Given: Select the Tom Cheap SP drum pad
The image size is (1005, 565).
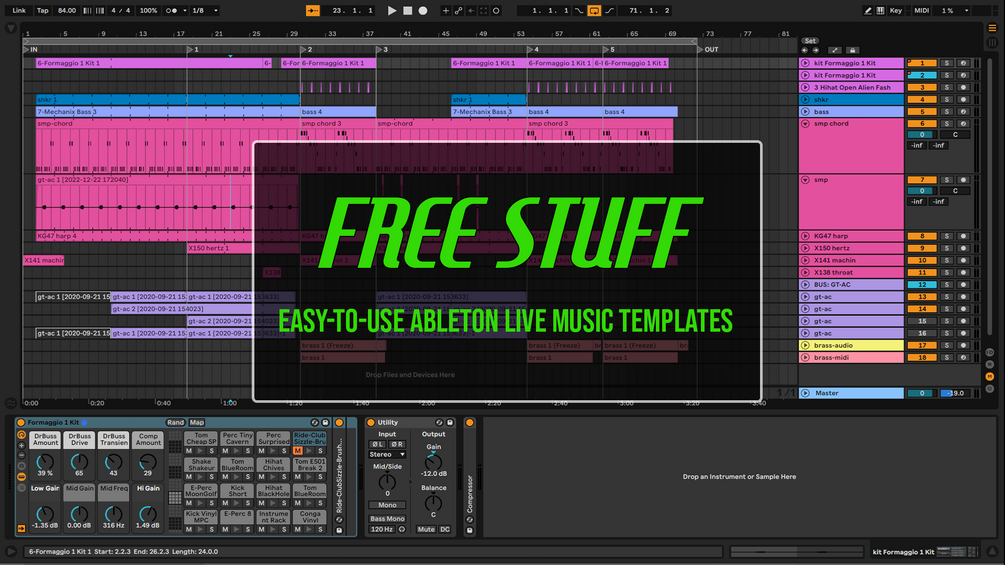Looking at the screenshot, I should coord(201,438).
